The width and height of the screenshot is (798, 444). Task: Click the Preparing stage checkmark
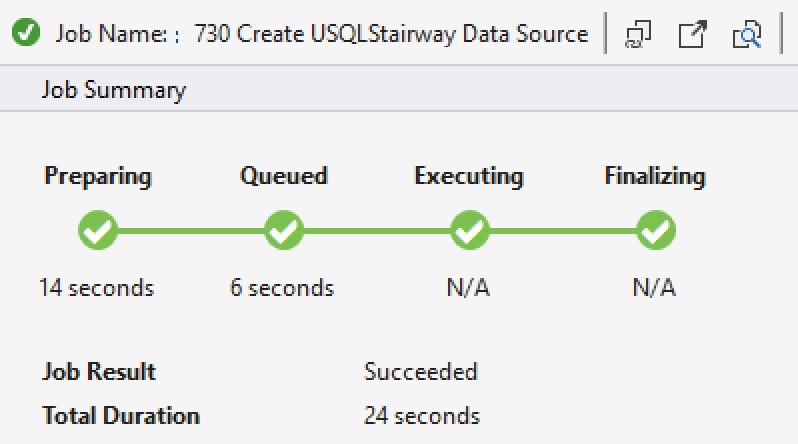(x=98, y=232)
